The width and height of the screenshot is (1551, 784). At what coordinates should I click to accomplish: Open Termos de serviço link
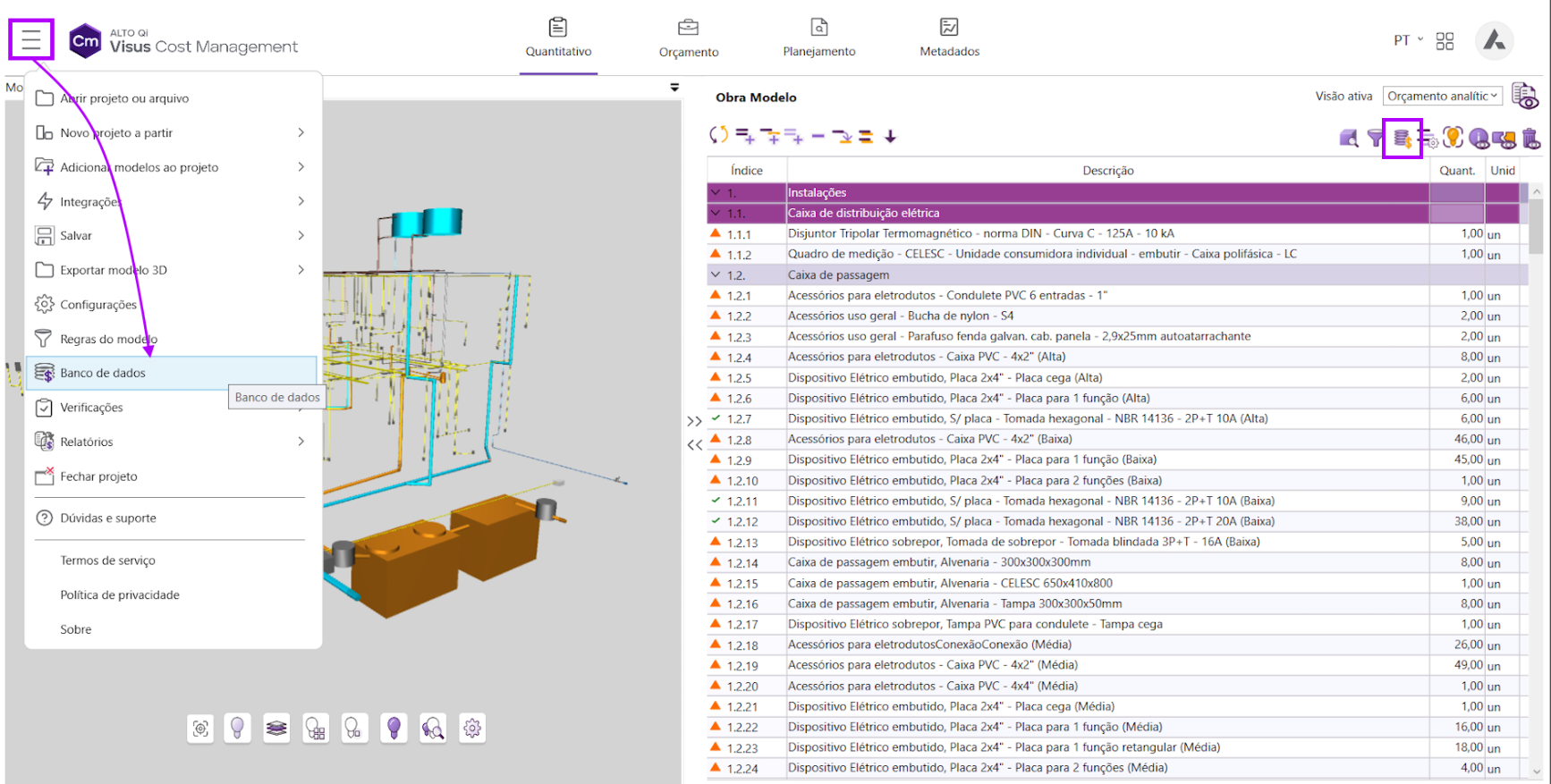point(107,561)
